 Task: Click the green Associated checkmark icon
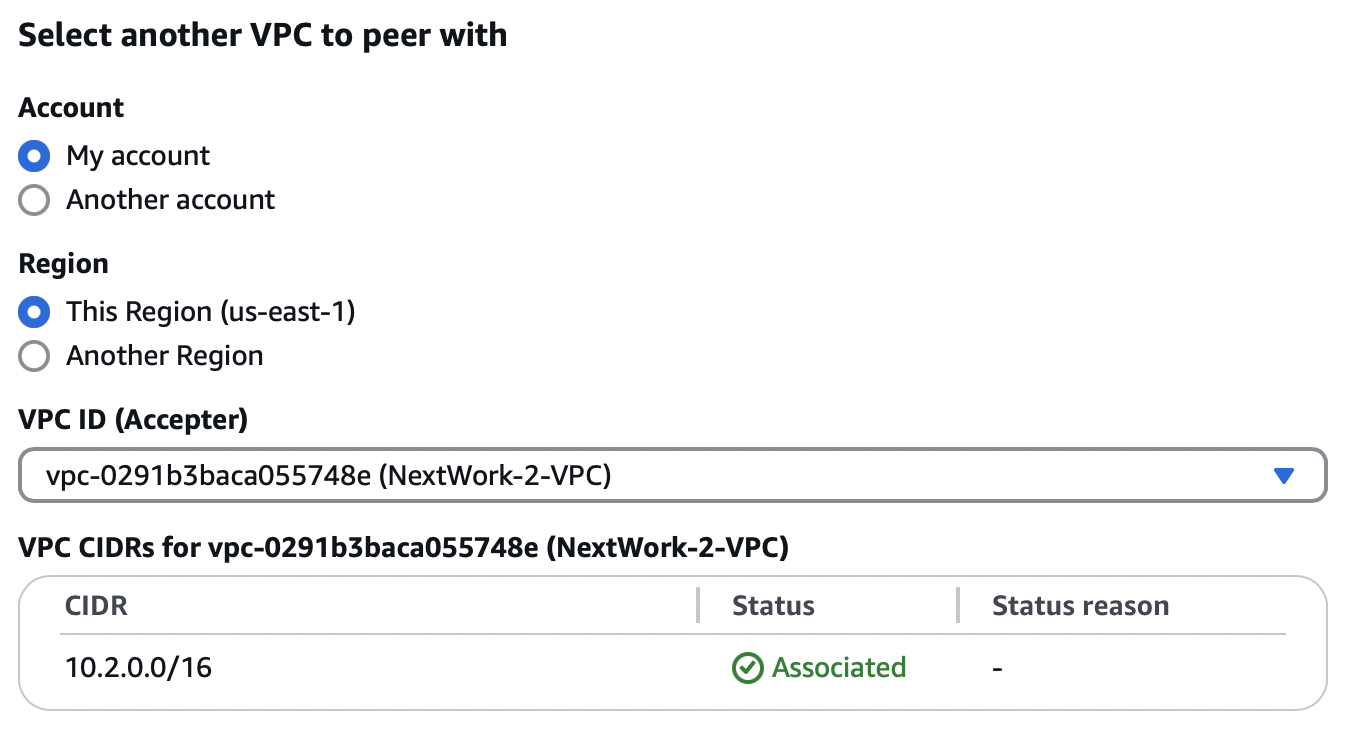748,668
